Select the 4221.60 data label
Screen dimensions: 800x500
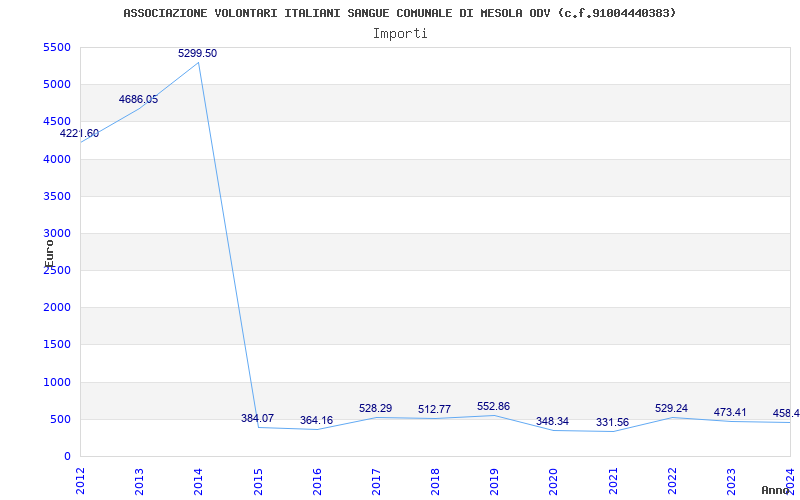[79, 134]
